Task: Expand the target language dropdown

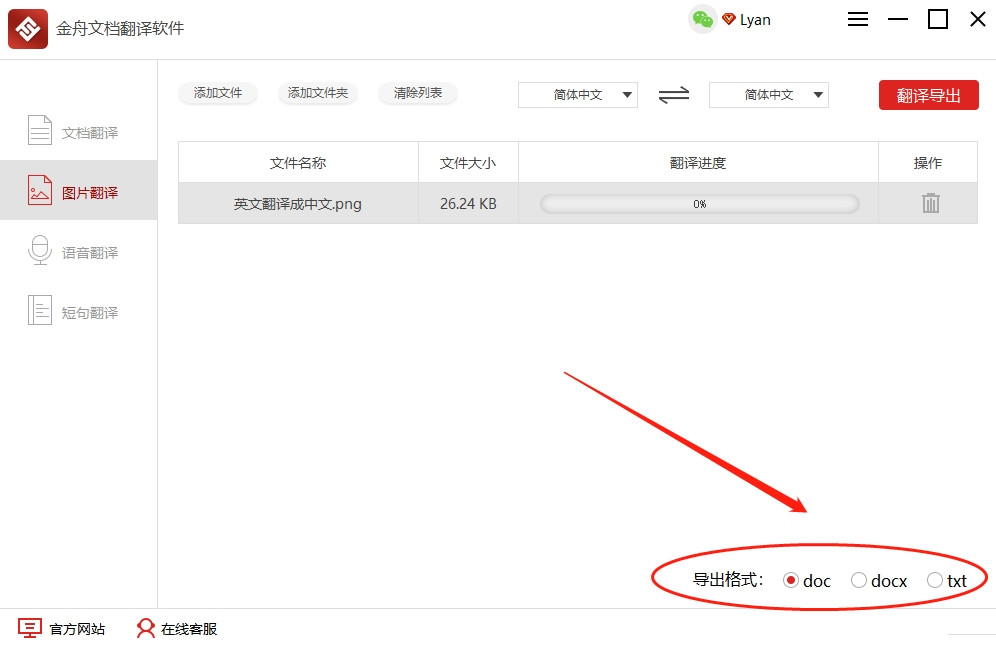Action: [769, 95]
